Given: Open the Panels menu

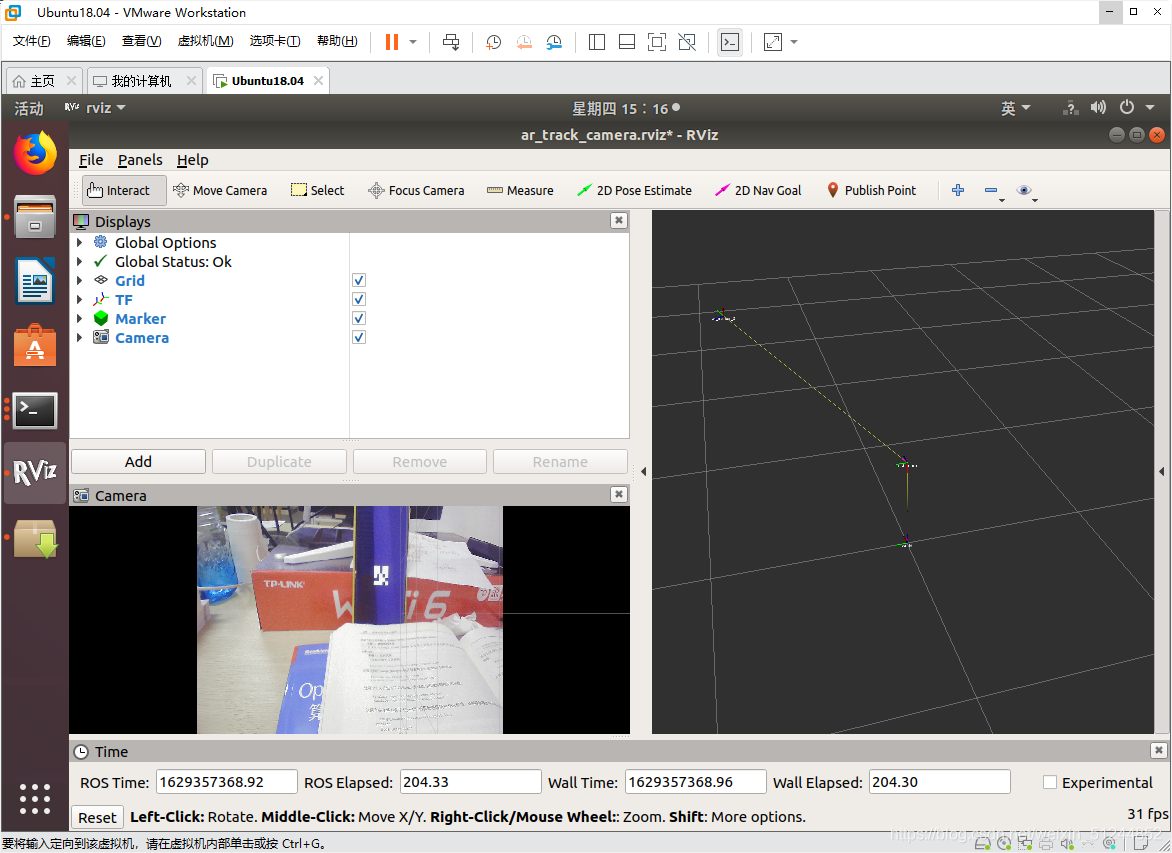Looking at the screenshot, I should [140, 160].
